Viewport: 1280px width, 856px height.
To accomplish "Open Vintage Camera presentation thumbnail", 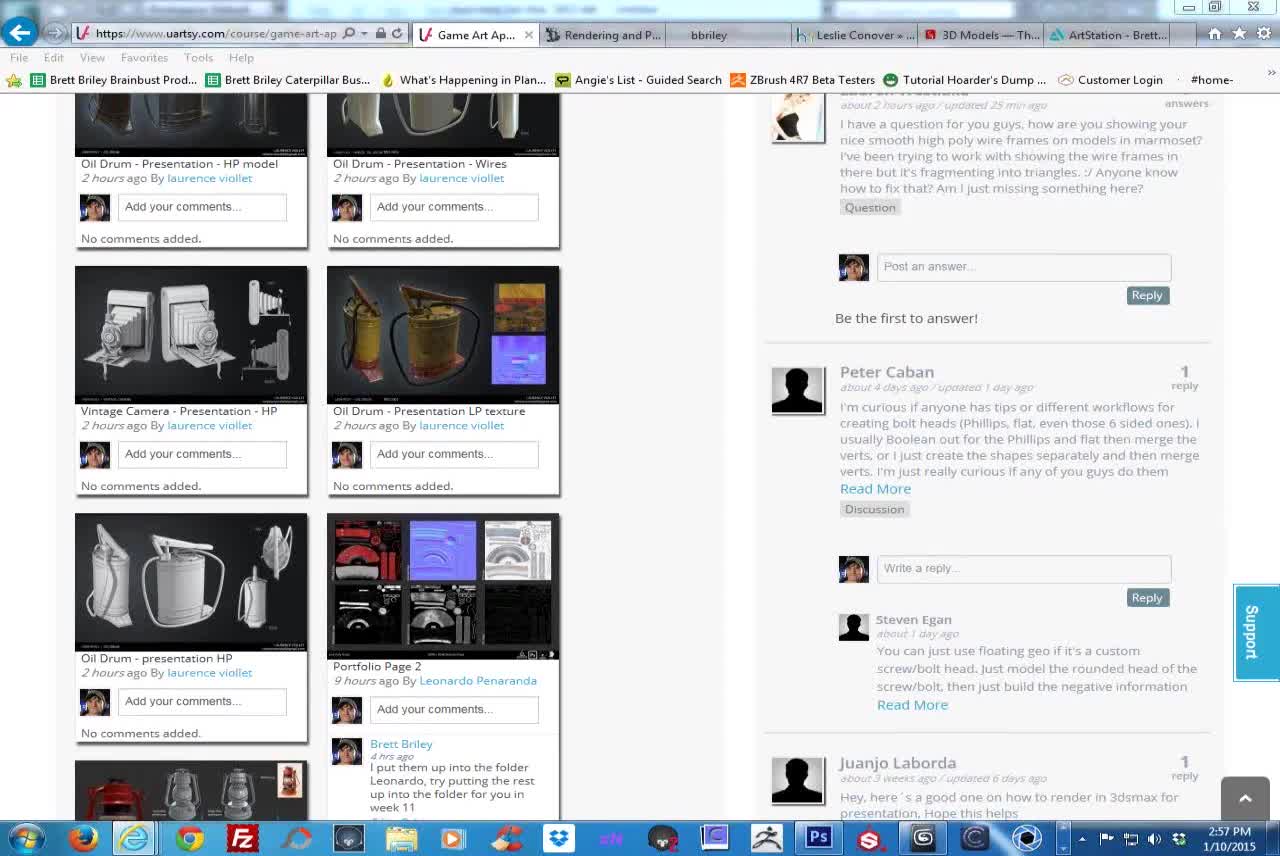I will [191, 335].
